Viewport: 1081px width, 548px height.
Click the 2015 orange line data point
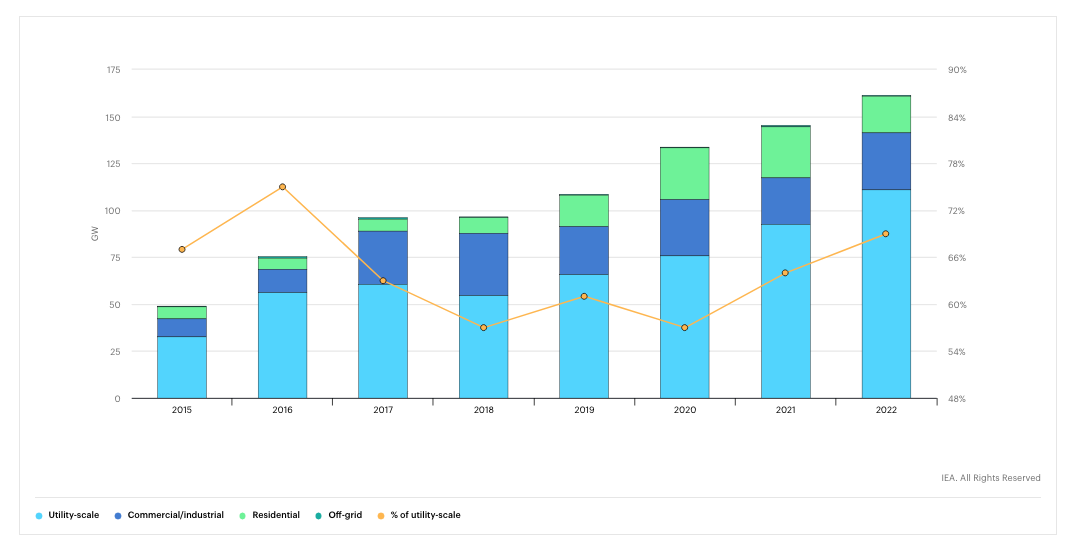tap(182, 250)
